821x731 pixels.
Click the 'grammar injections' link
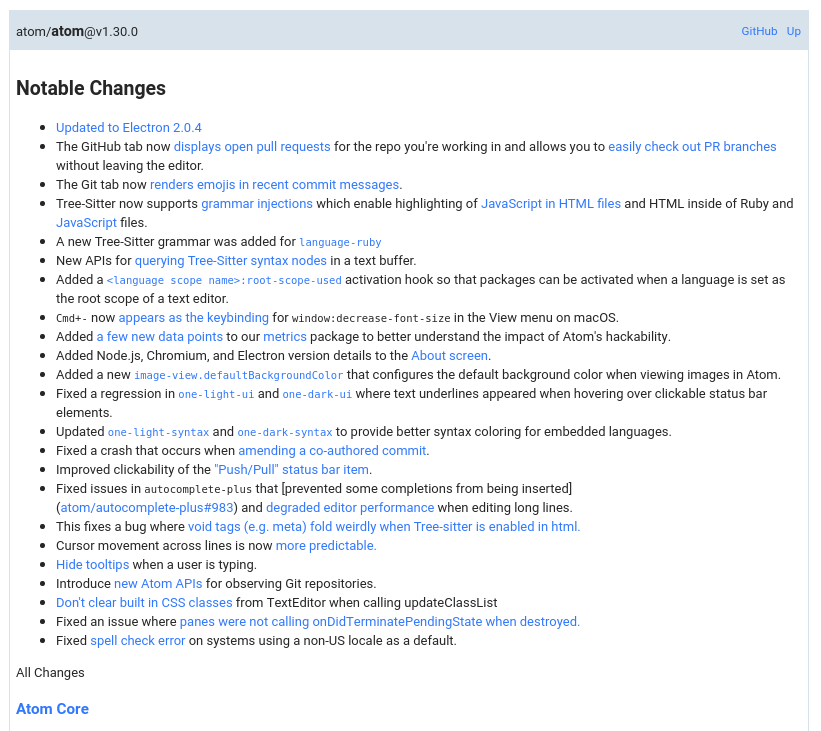pyautogui.click(x=257, y=204)
